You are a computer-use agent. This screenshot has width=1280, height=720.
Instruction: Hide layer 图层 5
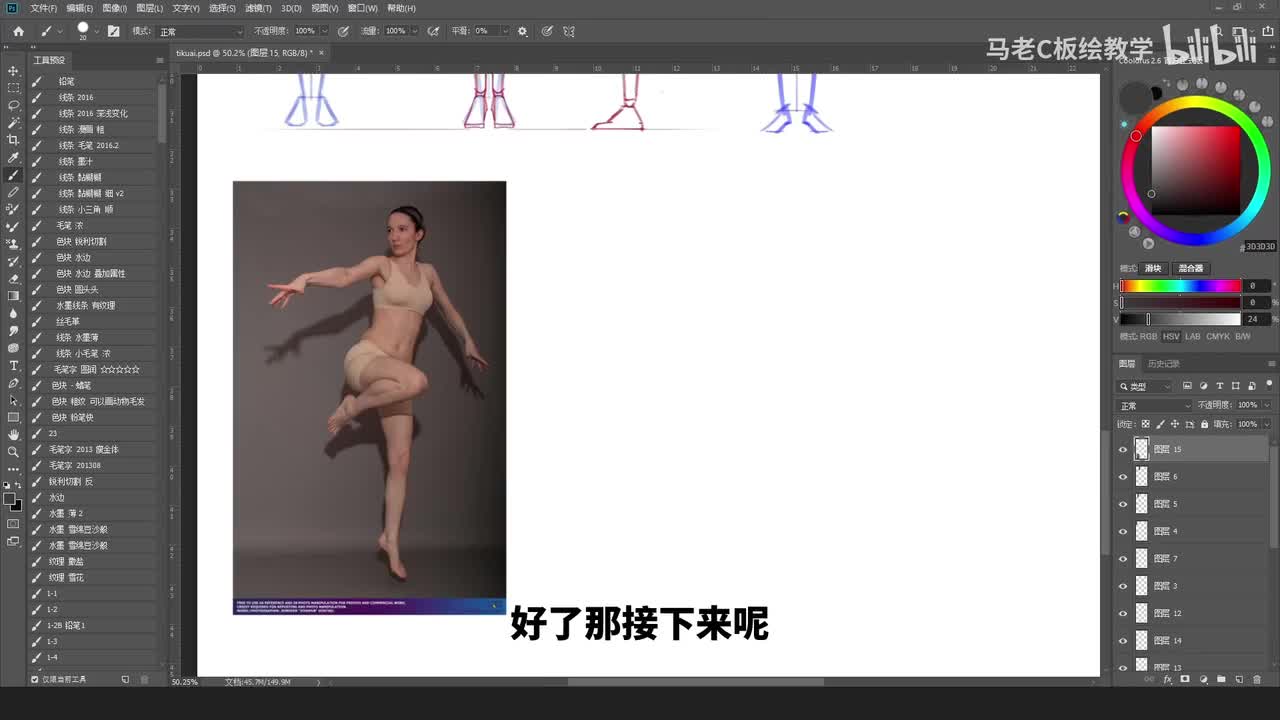1122,504
